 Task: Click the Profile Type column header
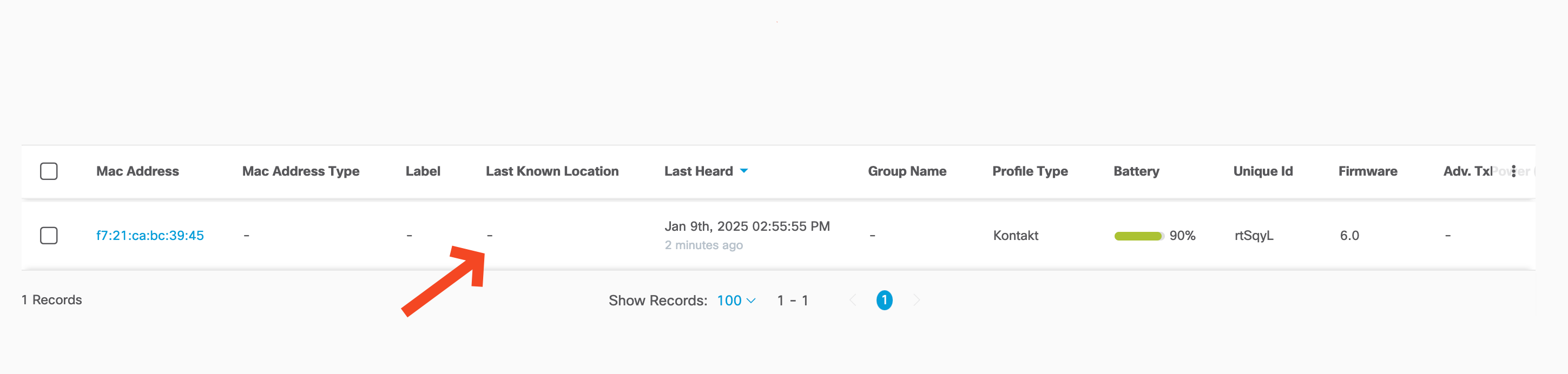(1030, 171)
